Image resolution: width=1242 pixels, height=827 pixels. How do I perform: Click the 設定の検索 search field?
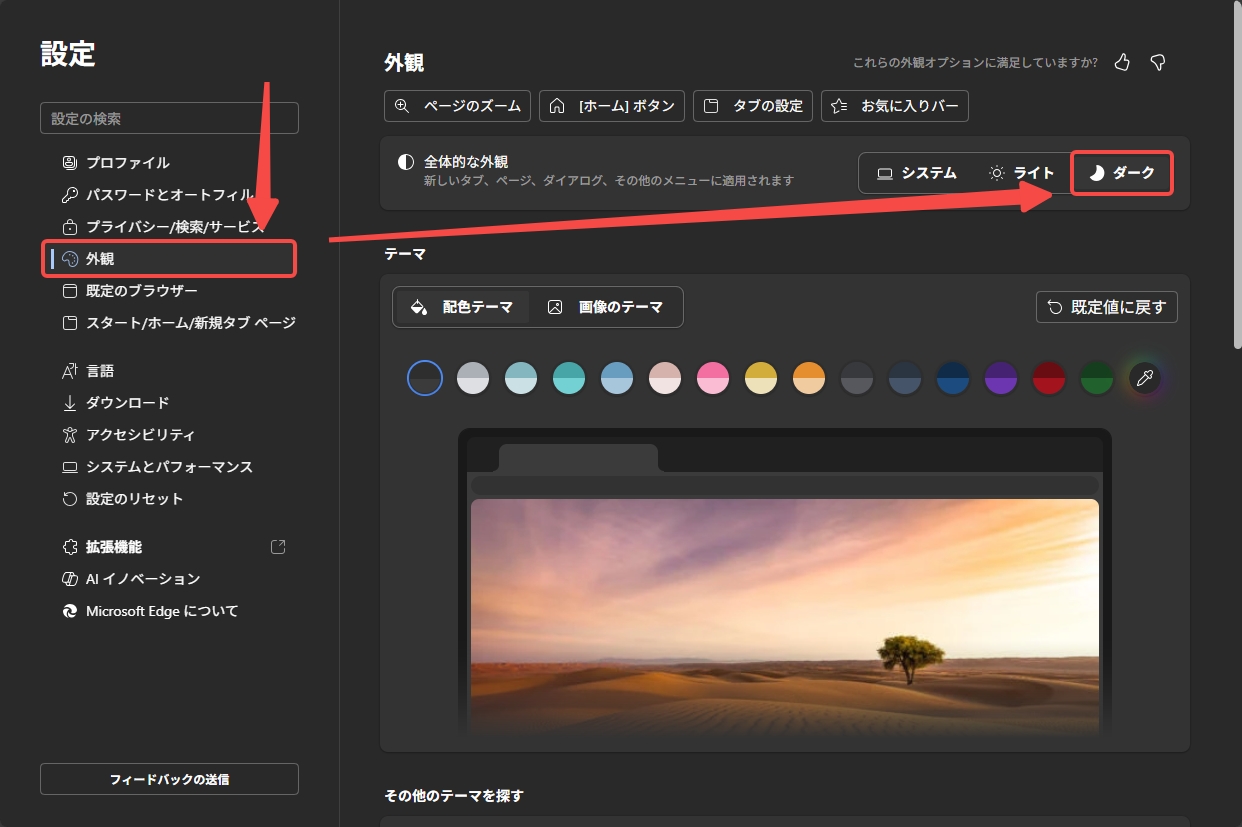[169, 118]
